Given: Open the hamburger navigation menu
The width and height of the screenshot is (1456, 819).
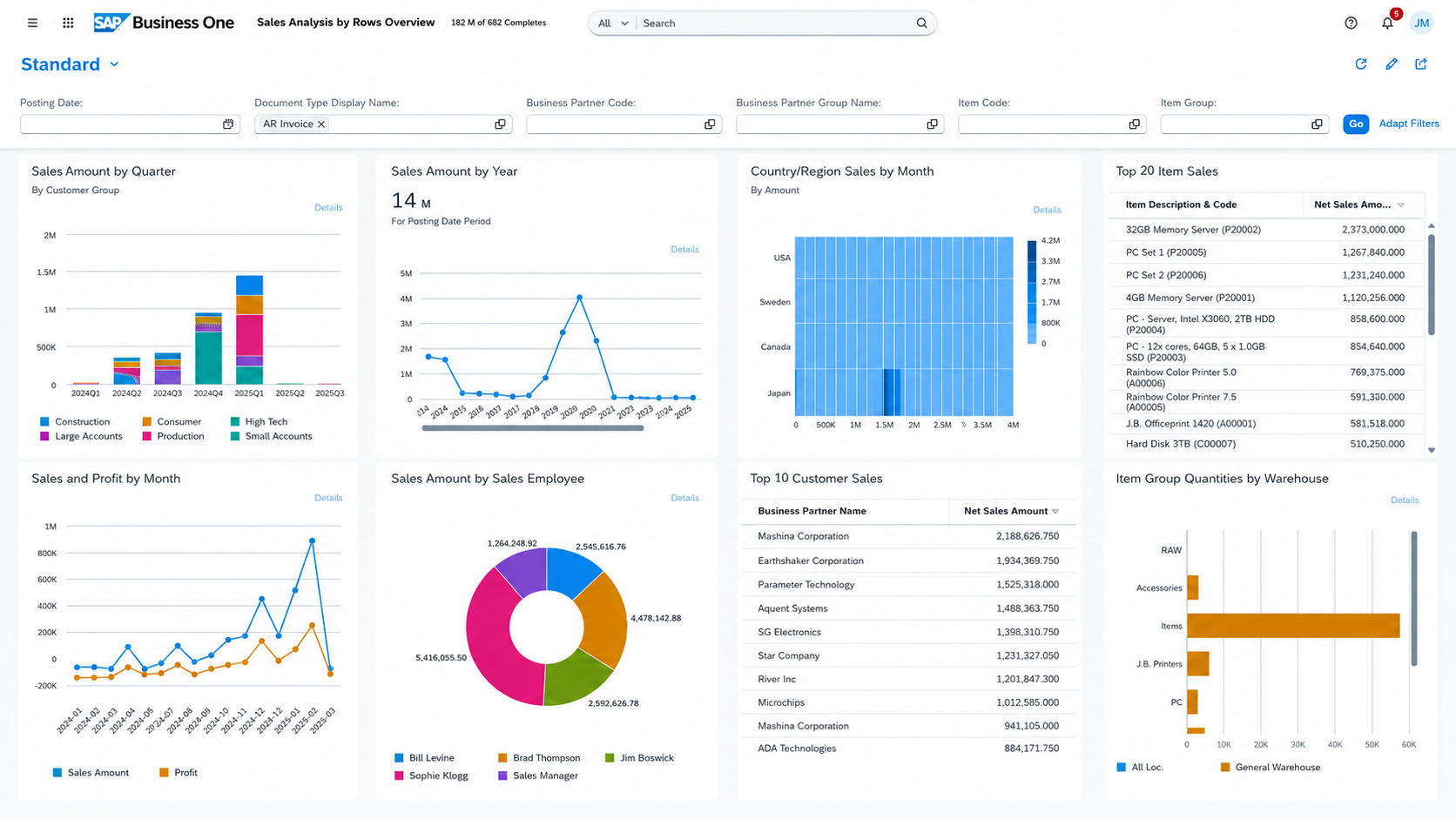Looking at the screenshot, I should tap(32, 23).
